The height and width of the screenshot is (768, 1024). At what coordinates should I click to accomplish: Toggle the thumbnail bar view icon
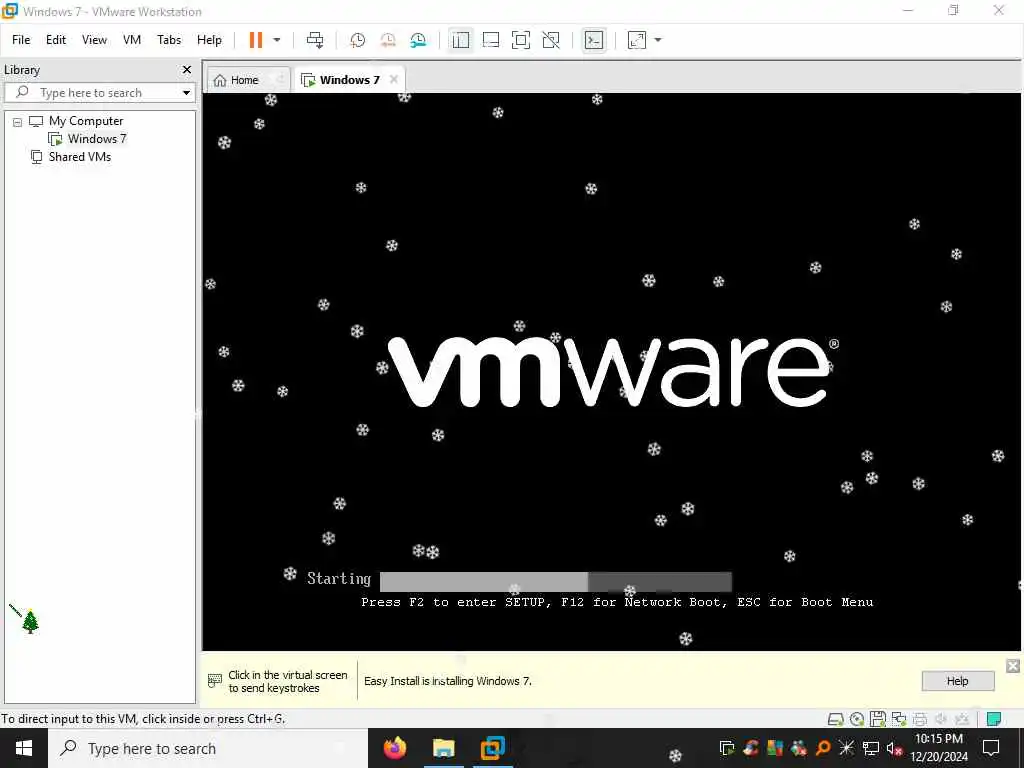(490, 40)
